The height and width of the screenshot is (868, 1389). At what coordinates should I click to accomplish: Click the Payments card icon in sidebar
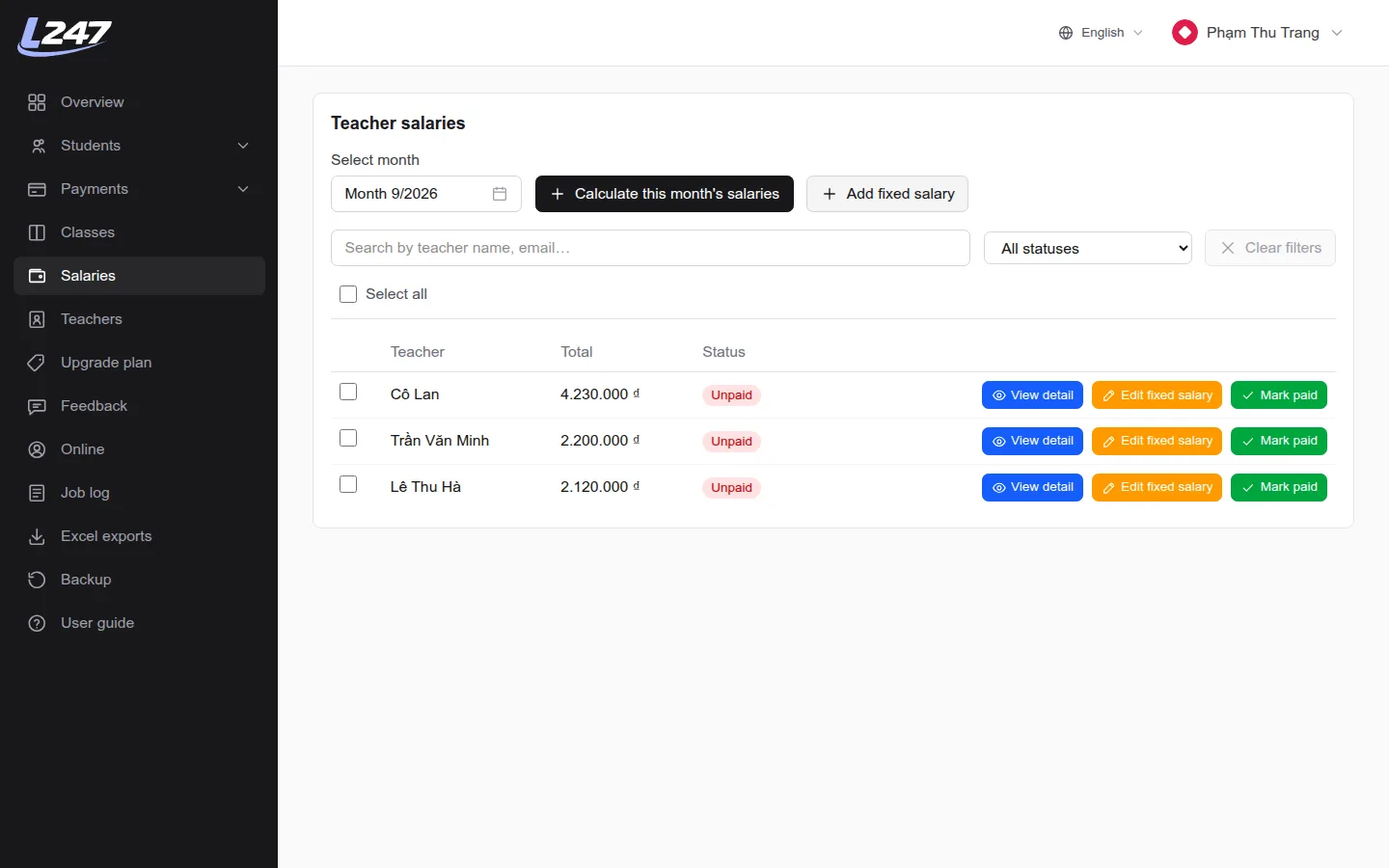pyautogui.click(x=37, y=189)
